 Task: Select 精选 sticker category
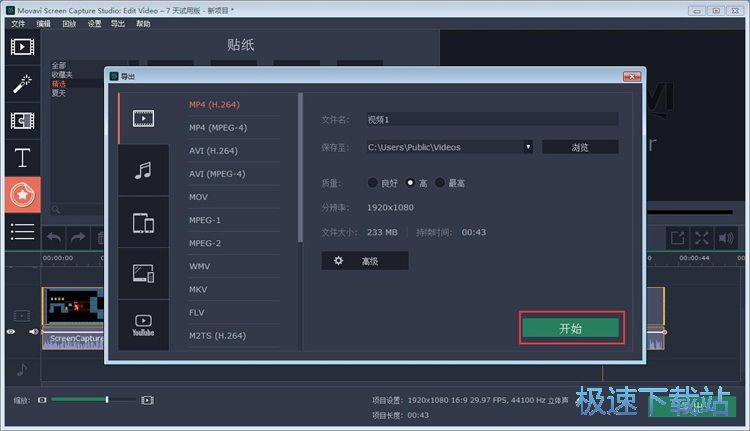point(58,84)
